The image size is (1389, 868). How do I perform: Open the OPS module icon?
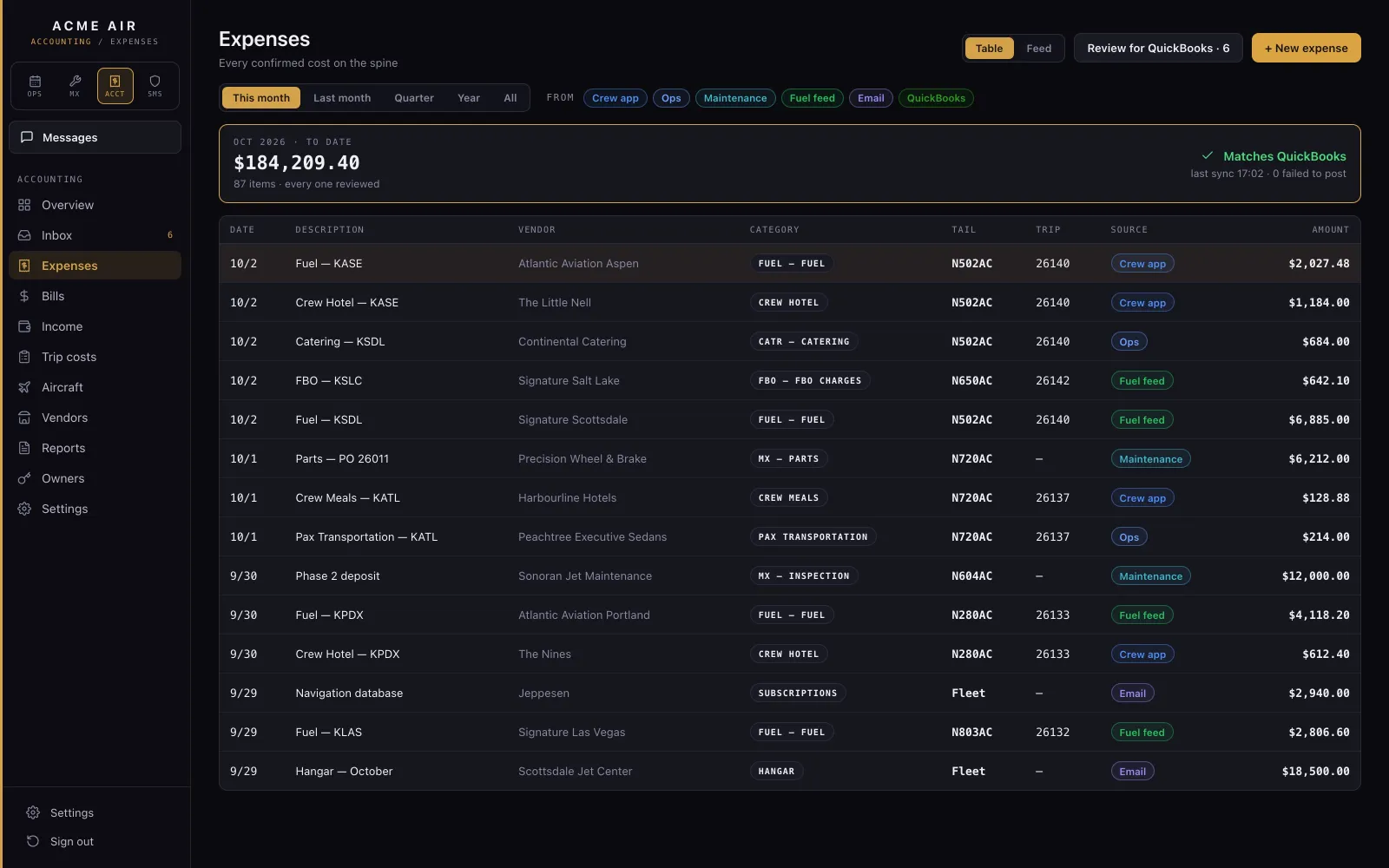(x=35, y=86)
